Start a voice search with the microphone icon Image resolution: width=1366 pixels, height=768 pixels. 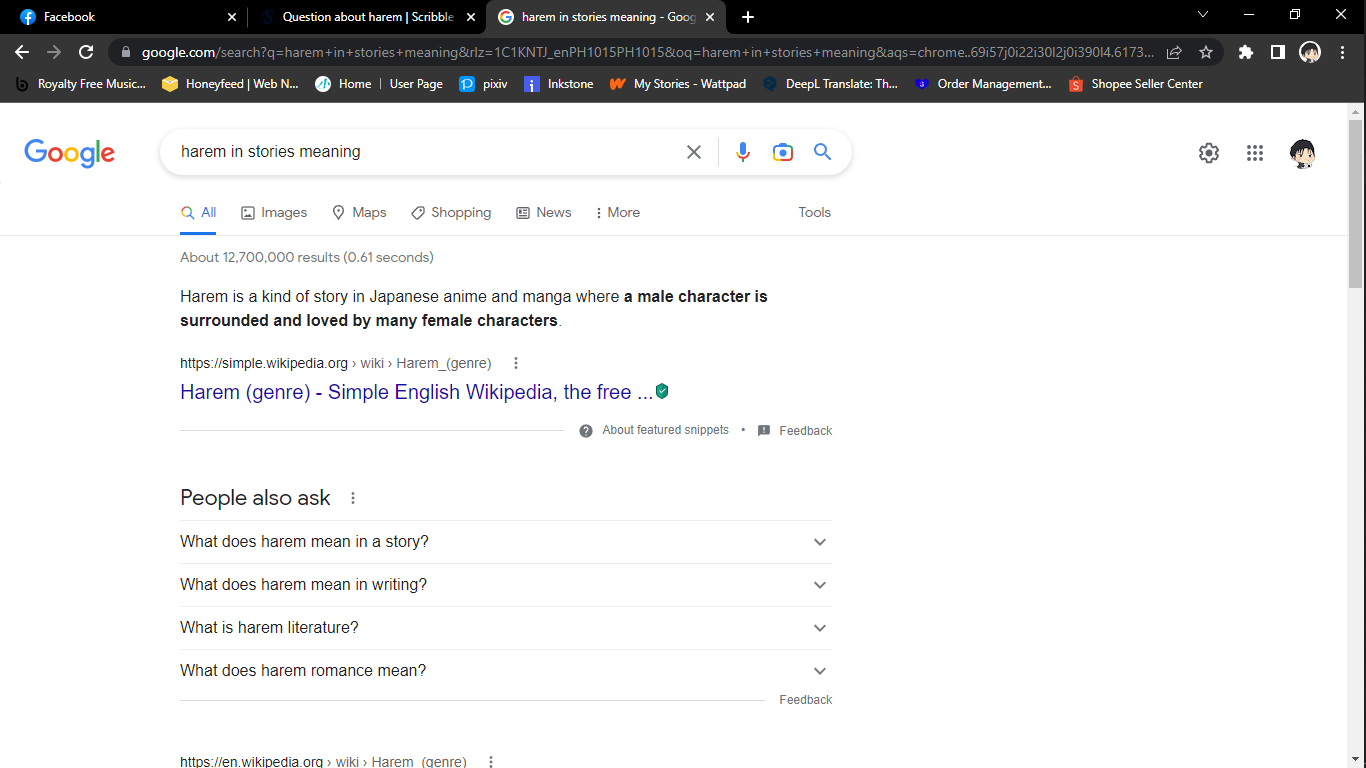pyautogui.click(x=743, y=152)
